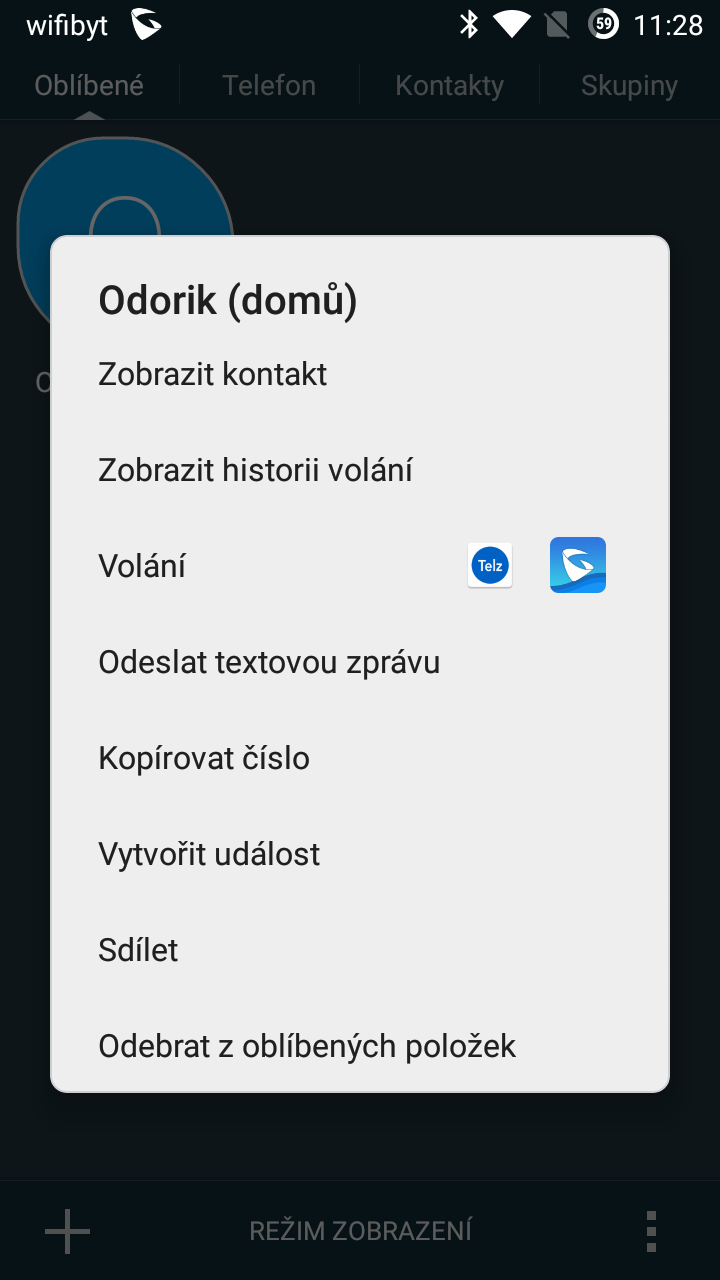Tap the Bluetooth status bar icon
Screen dimensions: 720x1280
[469, 24]
